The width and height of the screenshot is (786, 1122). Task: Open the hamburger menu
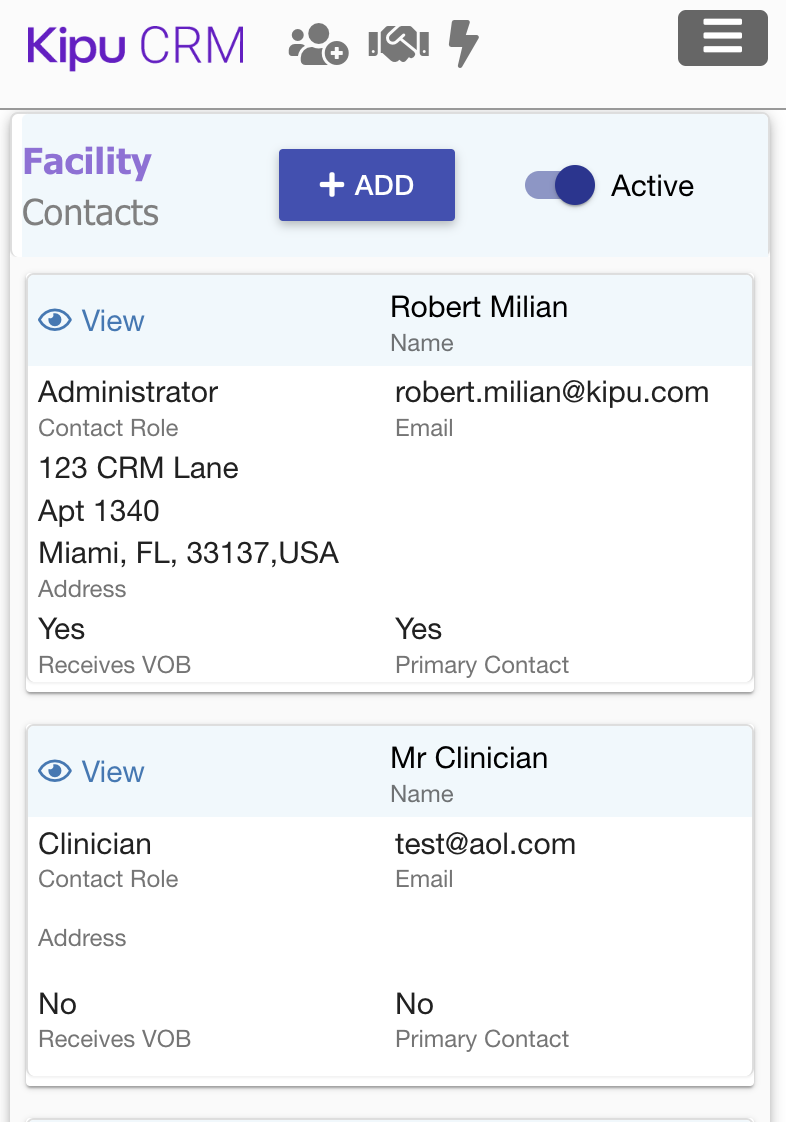[x=722, y=38]
